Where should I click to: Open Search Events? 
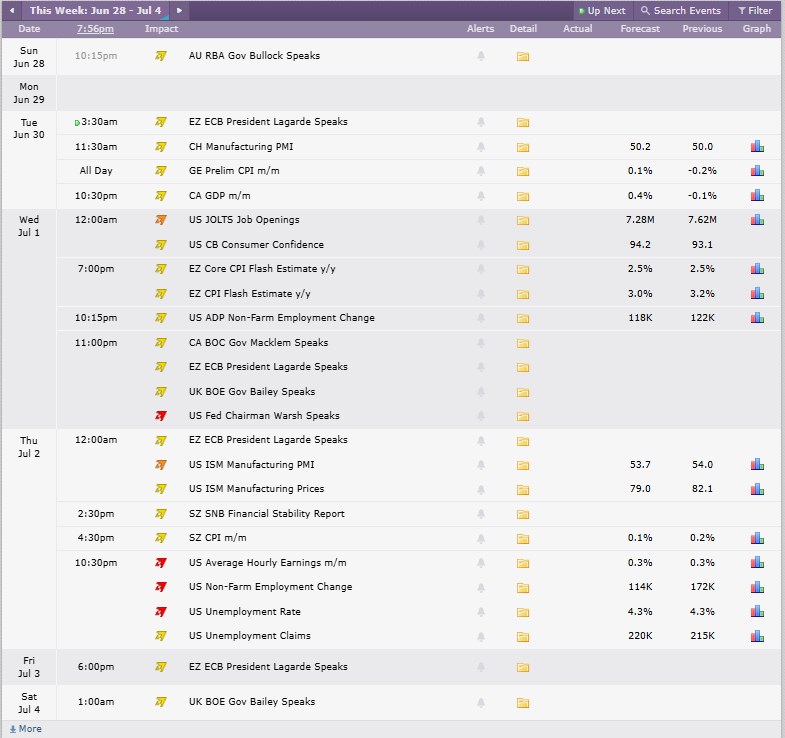point(681,11)
